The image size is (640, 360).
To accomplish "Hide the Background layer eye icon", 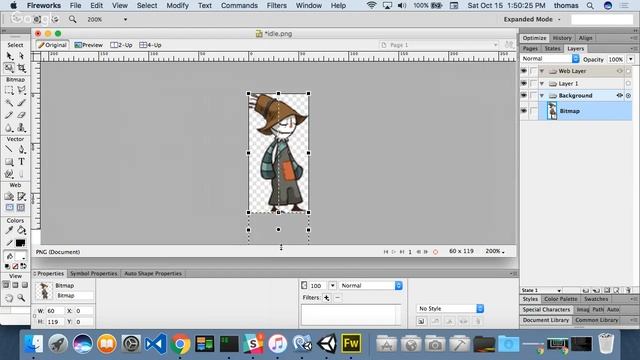I will coord(524,96).
